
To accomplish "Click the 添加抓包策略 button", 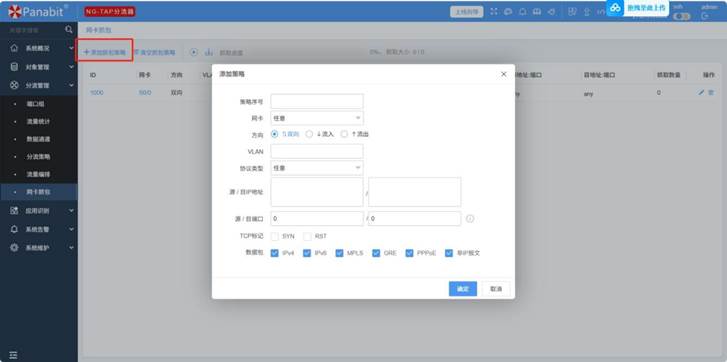I will [x=104, y=52].
